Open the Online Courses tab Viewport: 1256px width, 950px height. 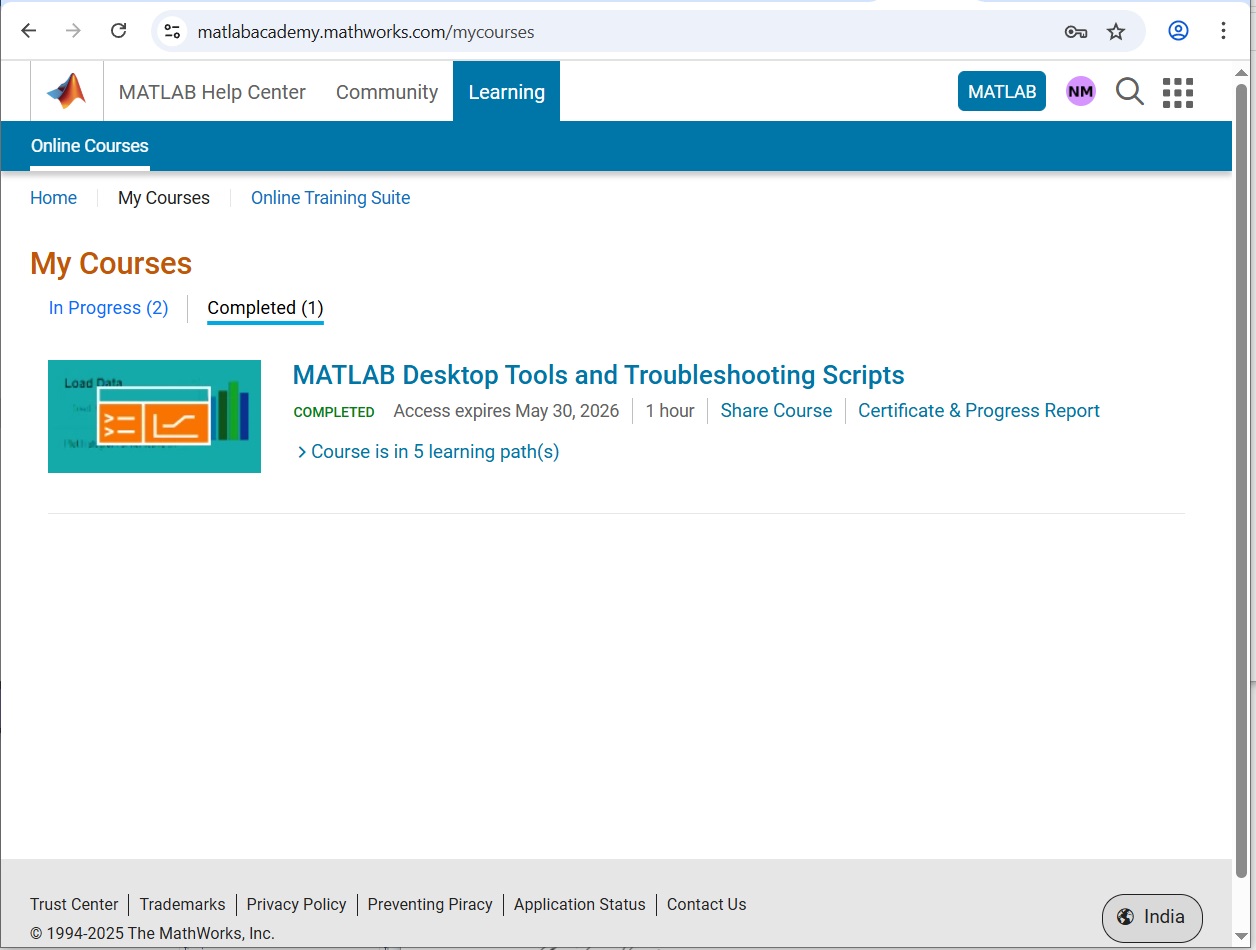(90, 146)
